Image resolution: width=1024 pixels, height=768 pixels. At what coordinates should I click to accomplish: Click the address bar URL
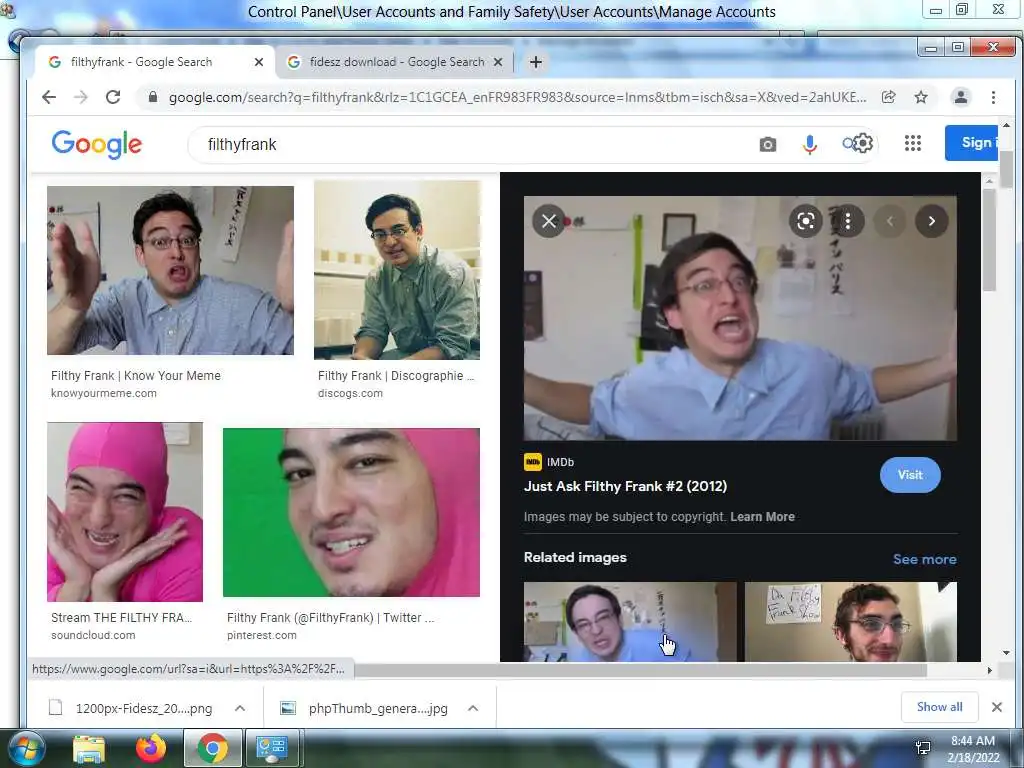[x=517, y=97]
